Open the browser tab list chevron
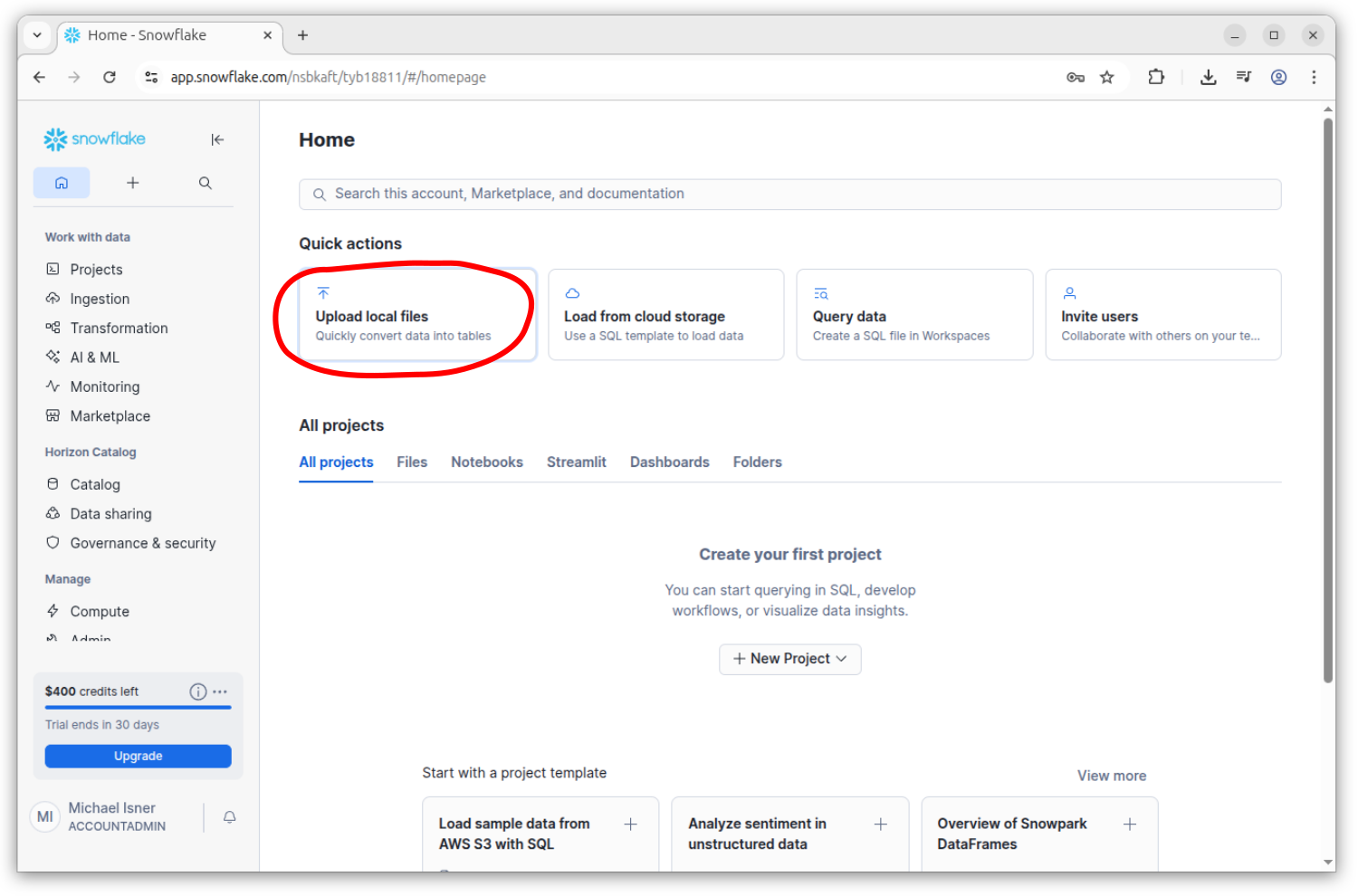The image size is (1358, 896). click(37, 35)
